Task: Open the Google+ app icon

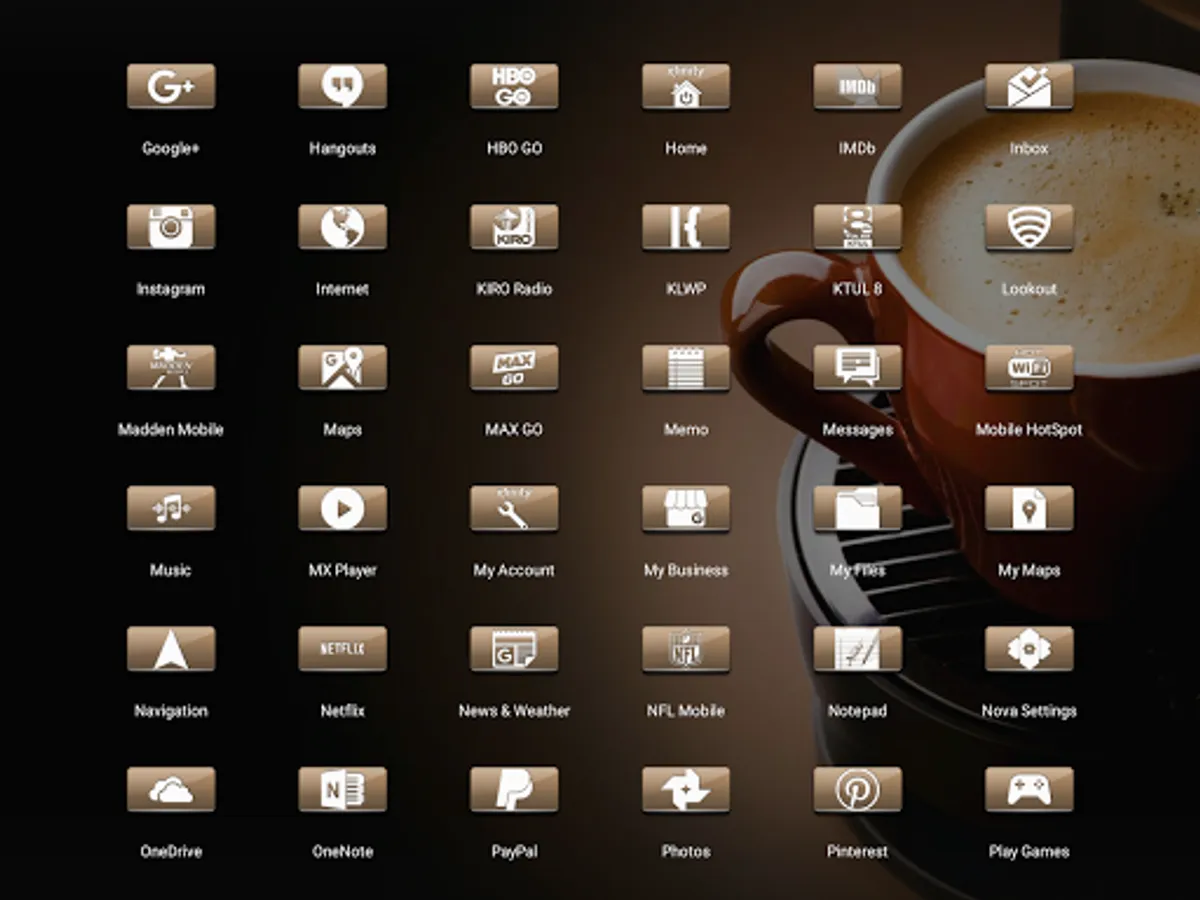Action: (x=171, y=88)
